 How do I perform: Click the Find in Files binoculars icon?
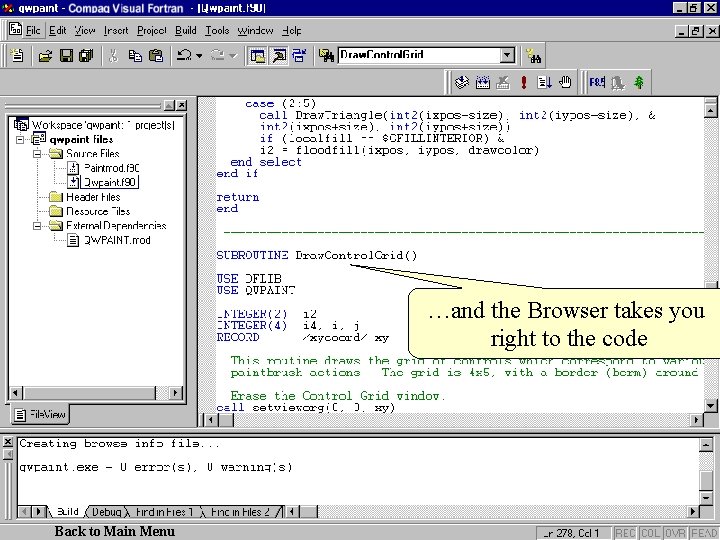(x=326, y=56)
